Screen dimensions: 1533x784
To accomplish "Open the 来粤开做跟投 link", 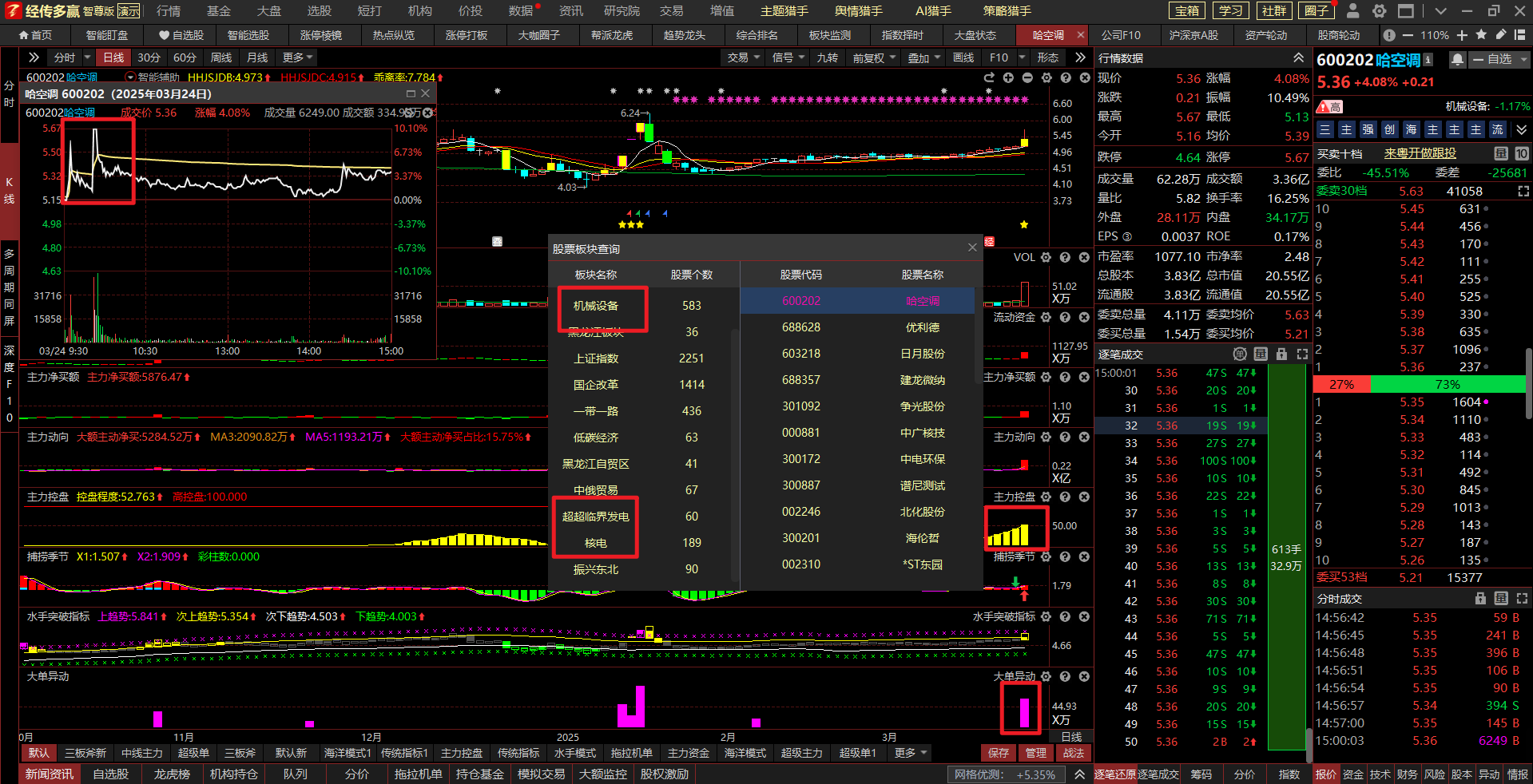I will click(x=1420, y=153).
